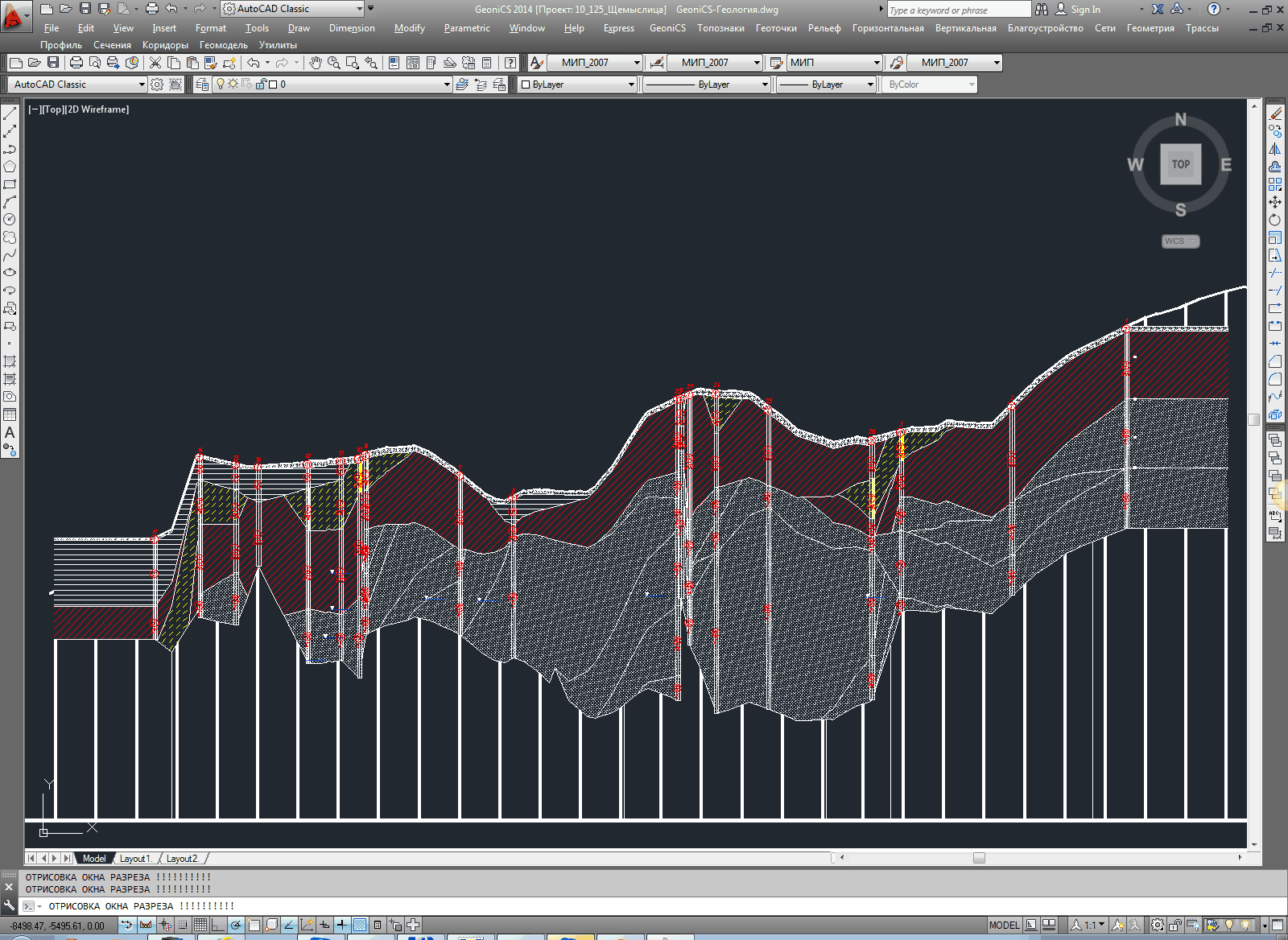This screenshot has width=1288, height=940.
Task: Toggle Ortho Mode in status bar
Action: tap(218, 926)
